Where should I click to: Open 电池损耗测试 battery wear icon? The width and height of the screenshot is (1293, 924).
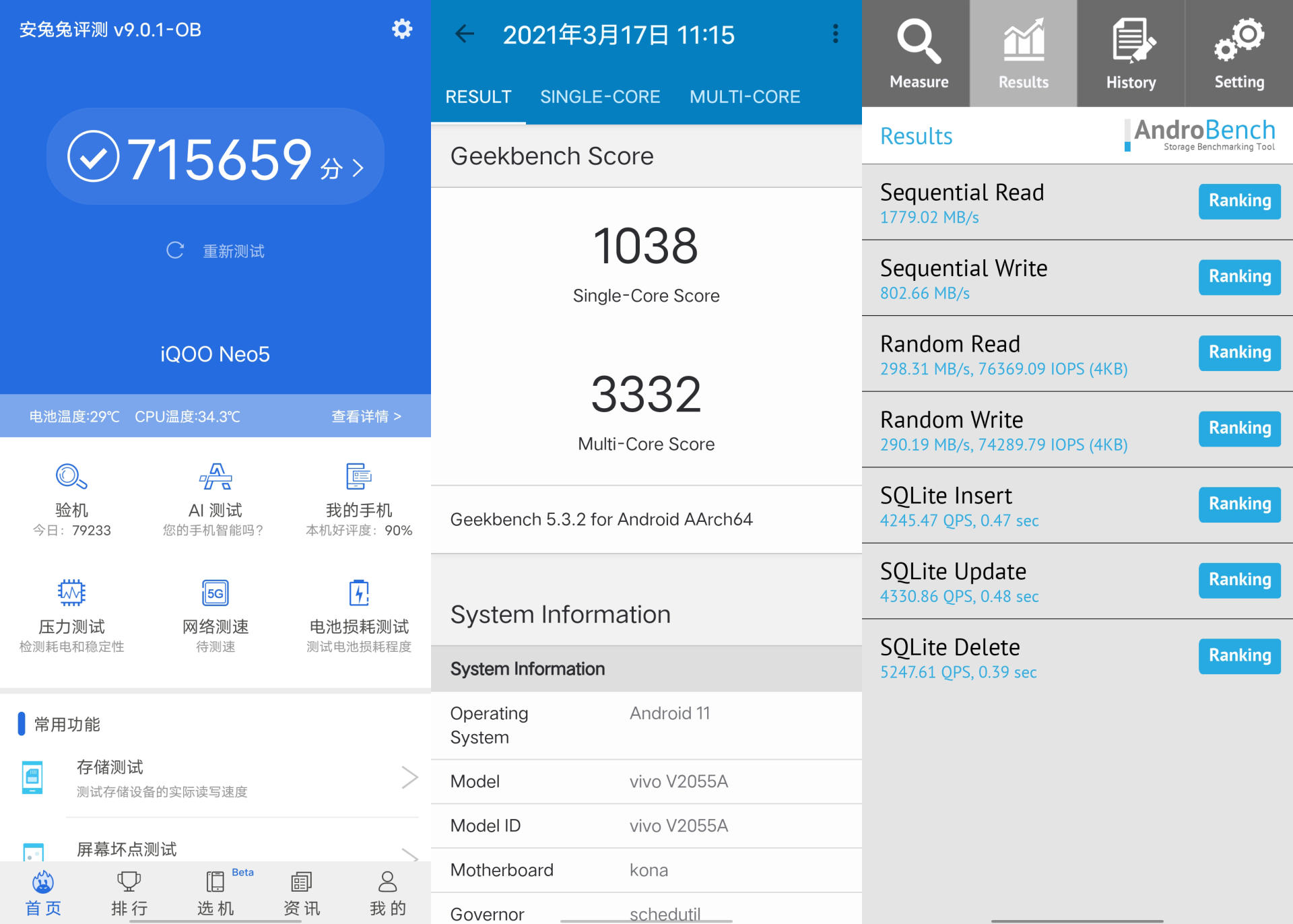pos(359,593)
